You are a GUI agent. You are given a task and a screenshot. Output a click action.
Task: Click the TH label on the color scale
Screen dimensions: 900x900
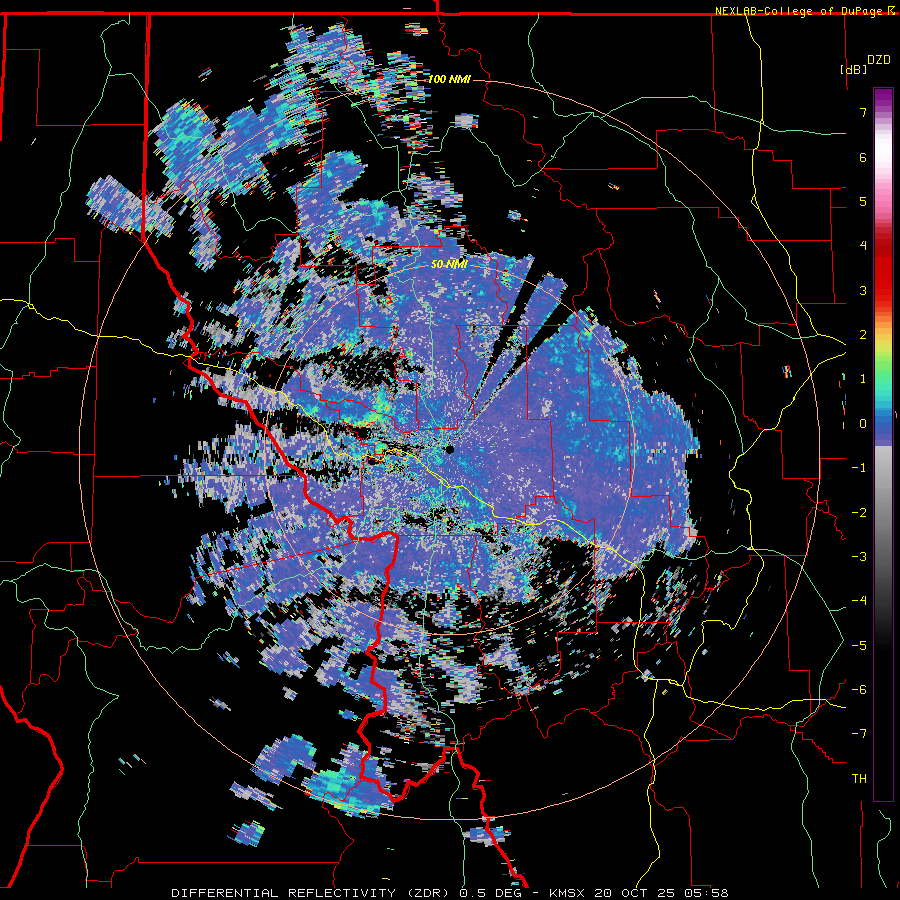click(859, 778)
